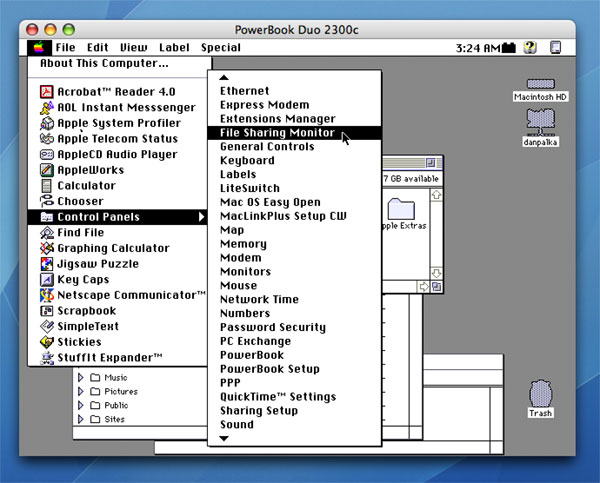This screenshot has width=600, height=483.
Task: Open the Special menu
Action: click(x=220, y=47)
